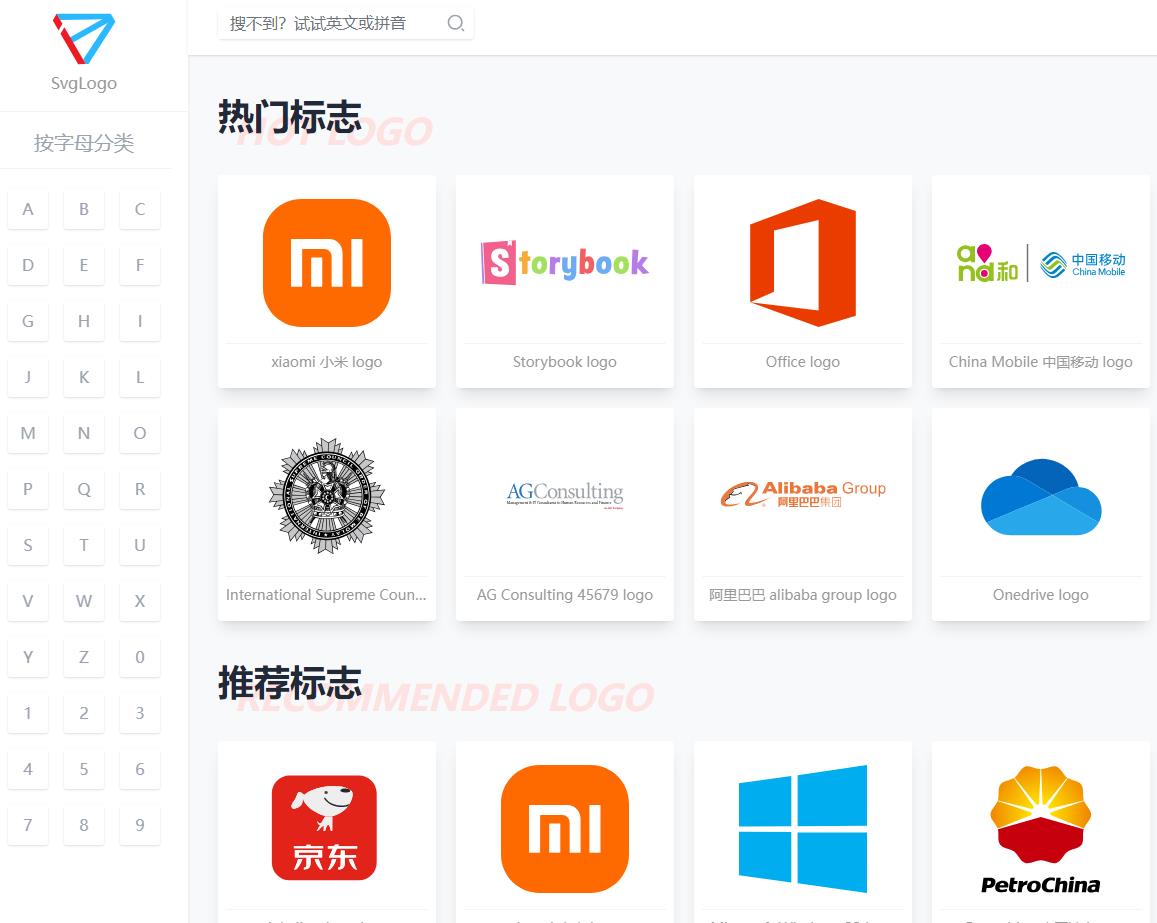Click the Onedrive logo text label
This screenshot has height=923, width=1157.
(1040, 595)
